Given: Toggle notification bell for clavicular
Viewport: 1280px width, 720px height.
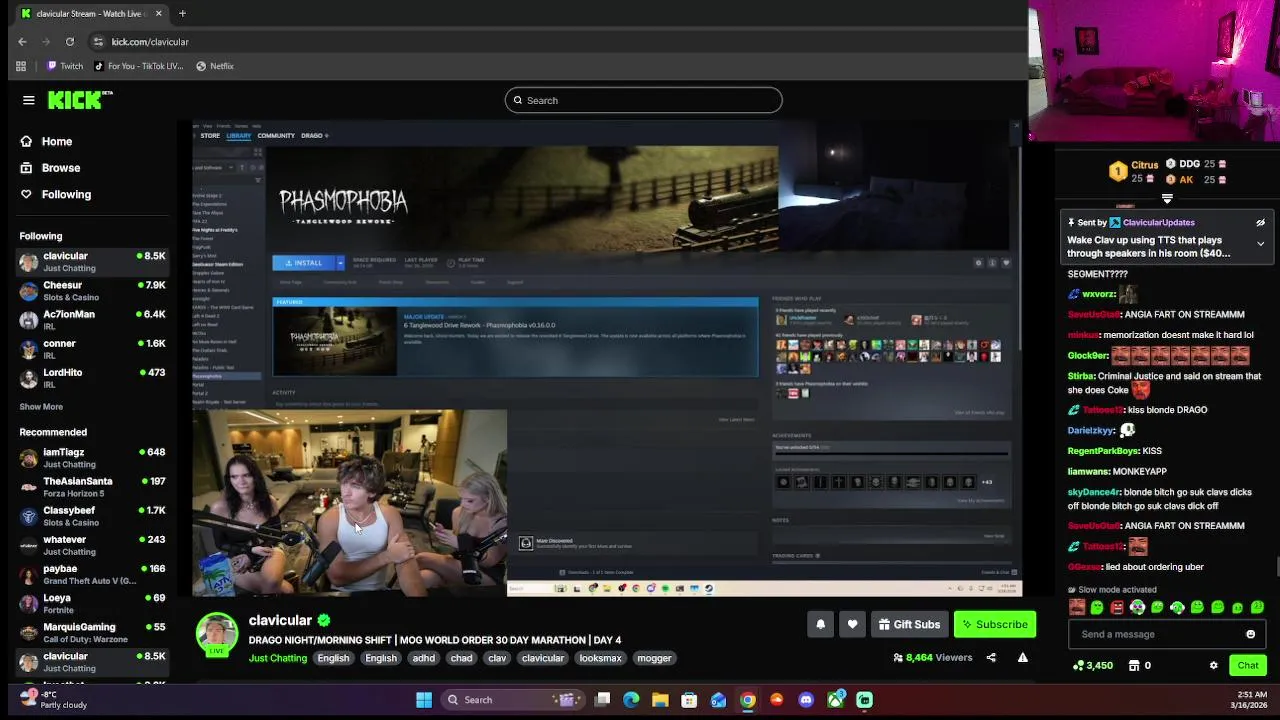Looking at the screenshot, I should pyautogui.click(x=820, y=624).
